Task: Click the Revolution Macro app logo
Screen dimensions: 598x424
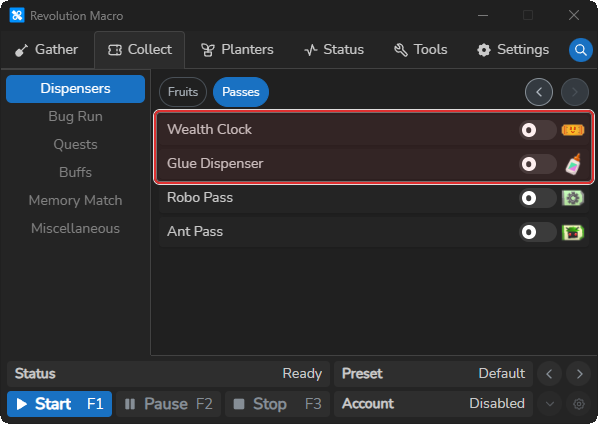Action: point(17,16)
